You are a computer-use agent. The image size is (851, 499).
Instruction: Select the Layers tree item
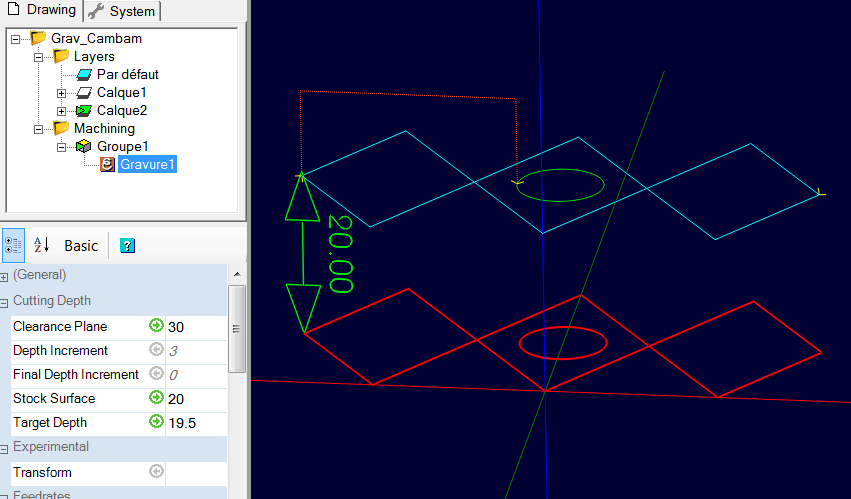pos(94,56)
